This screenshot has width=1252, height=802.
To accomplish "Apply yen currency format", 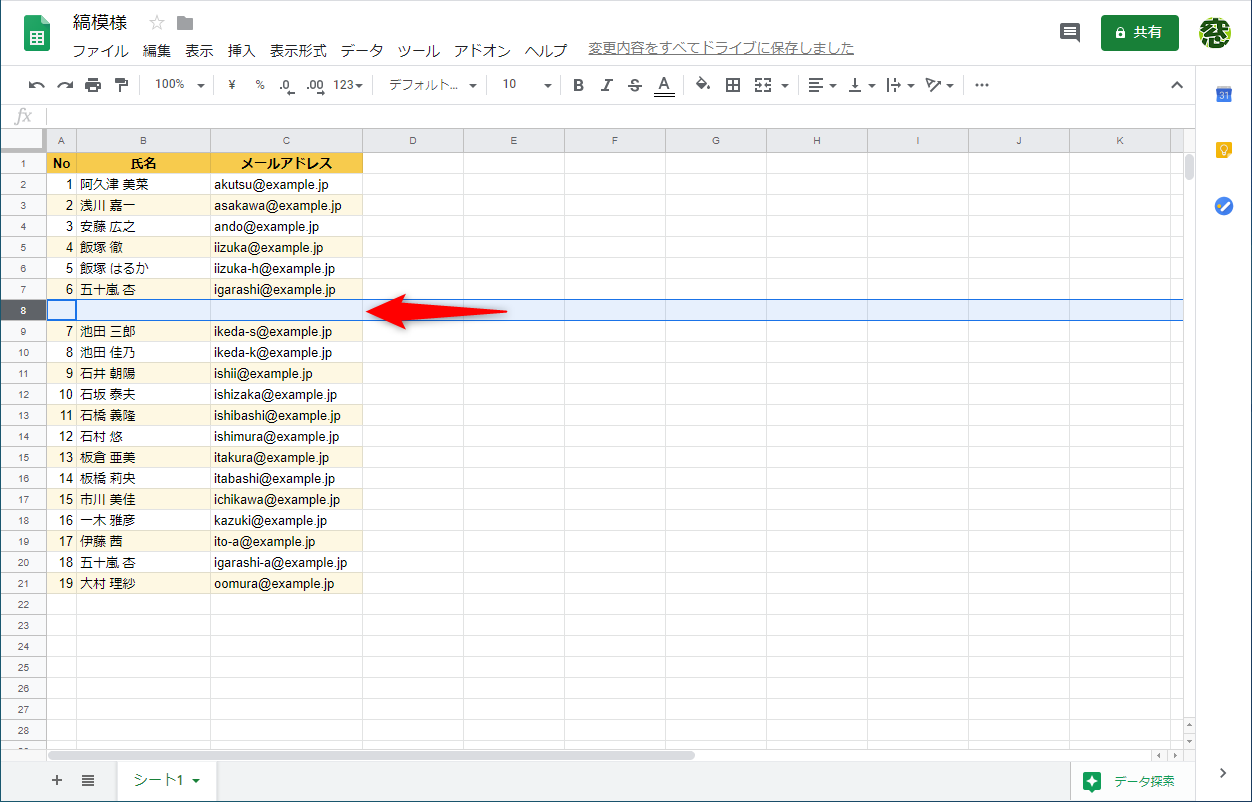I will coord(232,85).
